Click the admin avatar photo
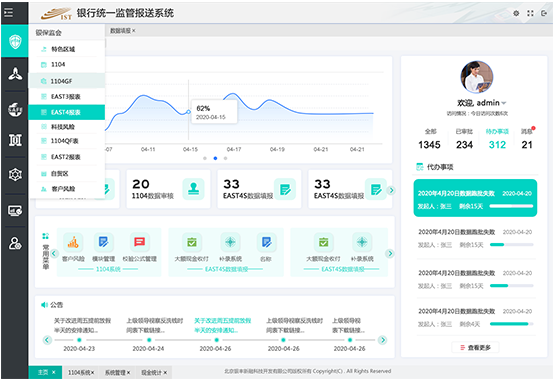The image size is (560, 381). [476, 77]
